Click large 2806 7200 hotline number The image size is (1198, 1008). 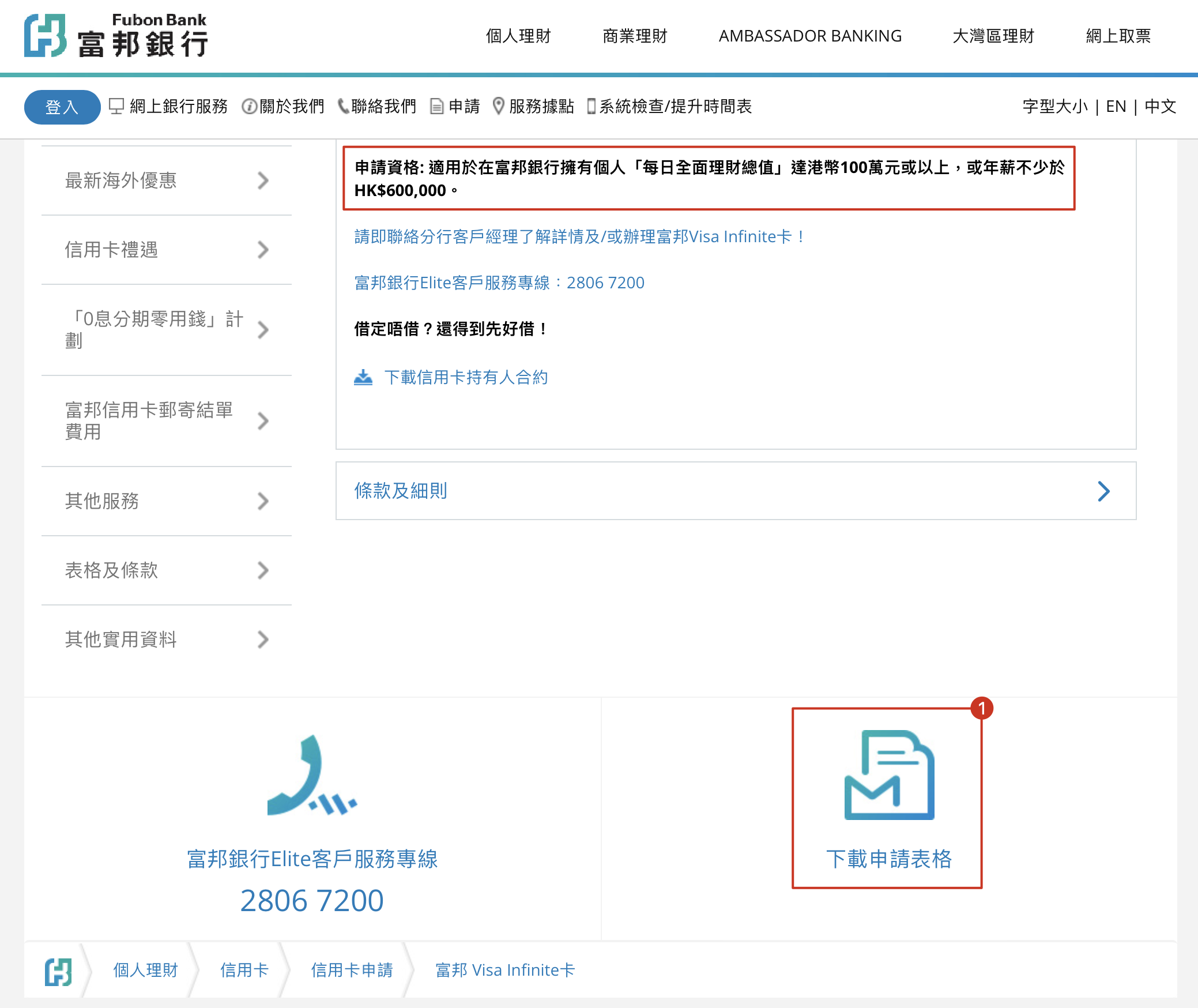pyautogui.click(x=312, y=901)
